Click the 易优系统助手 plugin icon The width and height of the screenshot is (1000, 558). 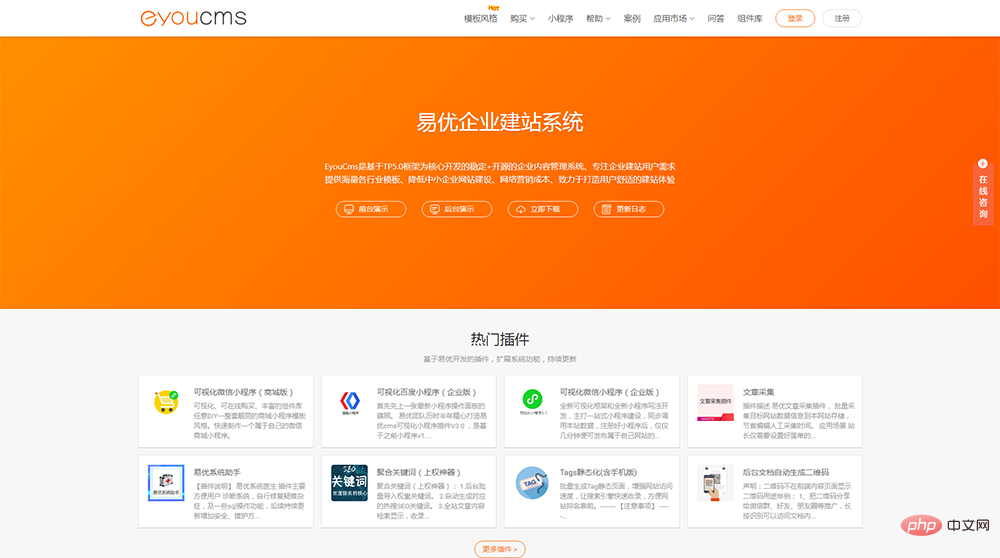(x=165, y=482)
